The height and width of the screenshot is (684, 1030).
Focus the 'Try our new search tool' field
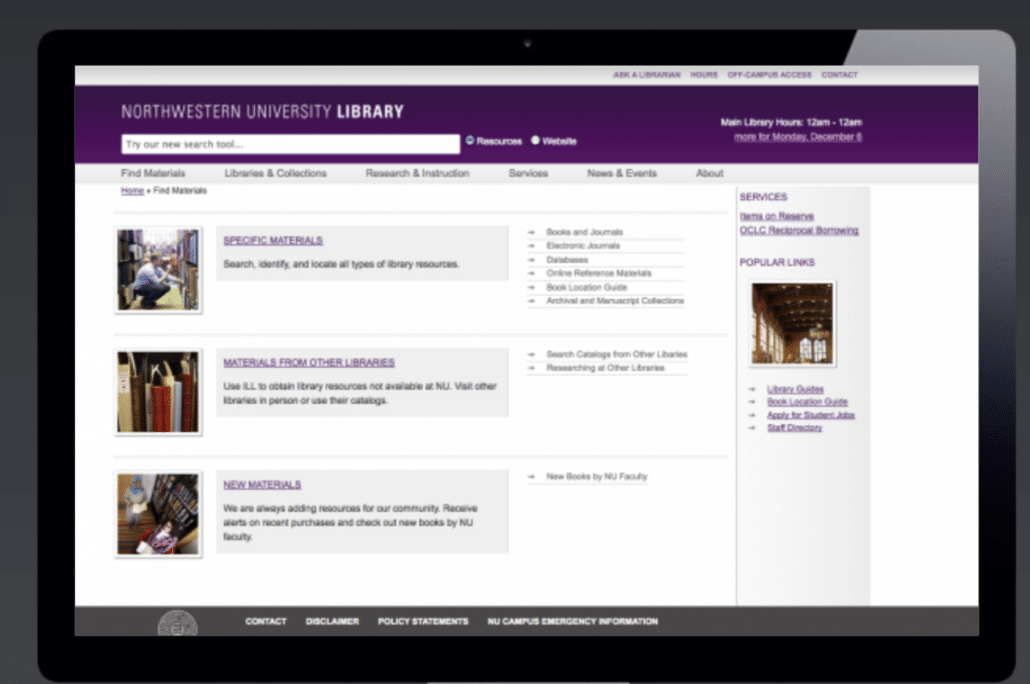(x=290, y=144)
